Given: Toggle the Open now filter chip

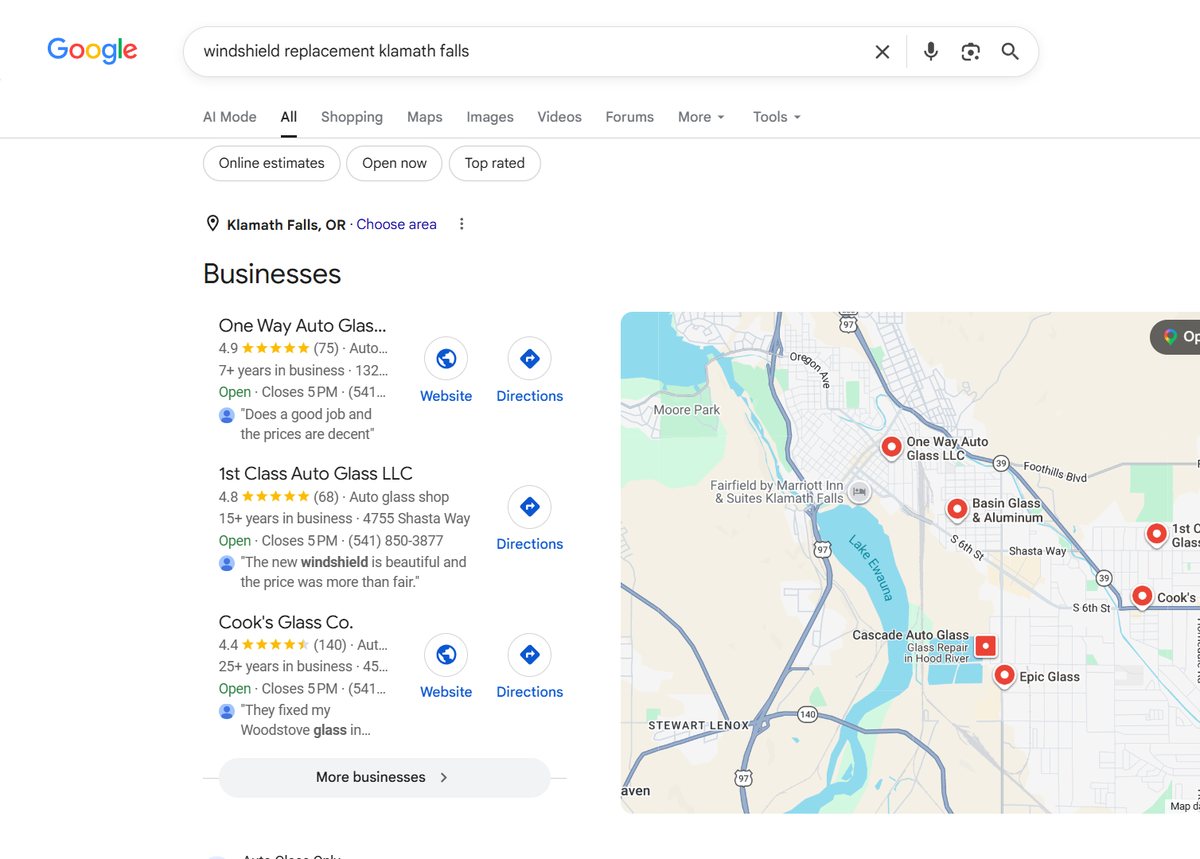Looking at the screenshot, I should [x=394, y=163].
